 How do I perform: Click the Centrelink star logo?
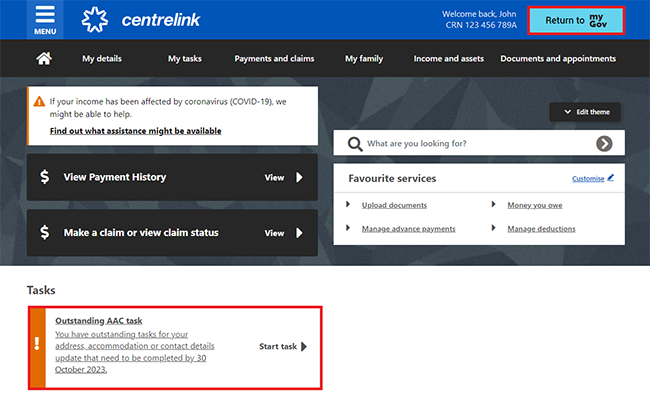(95, 19)
